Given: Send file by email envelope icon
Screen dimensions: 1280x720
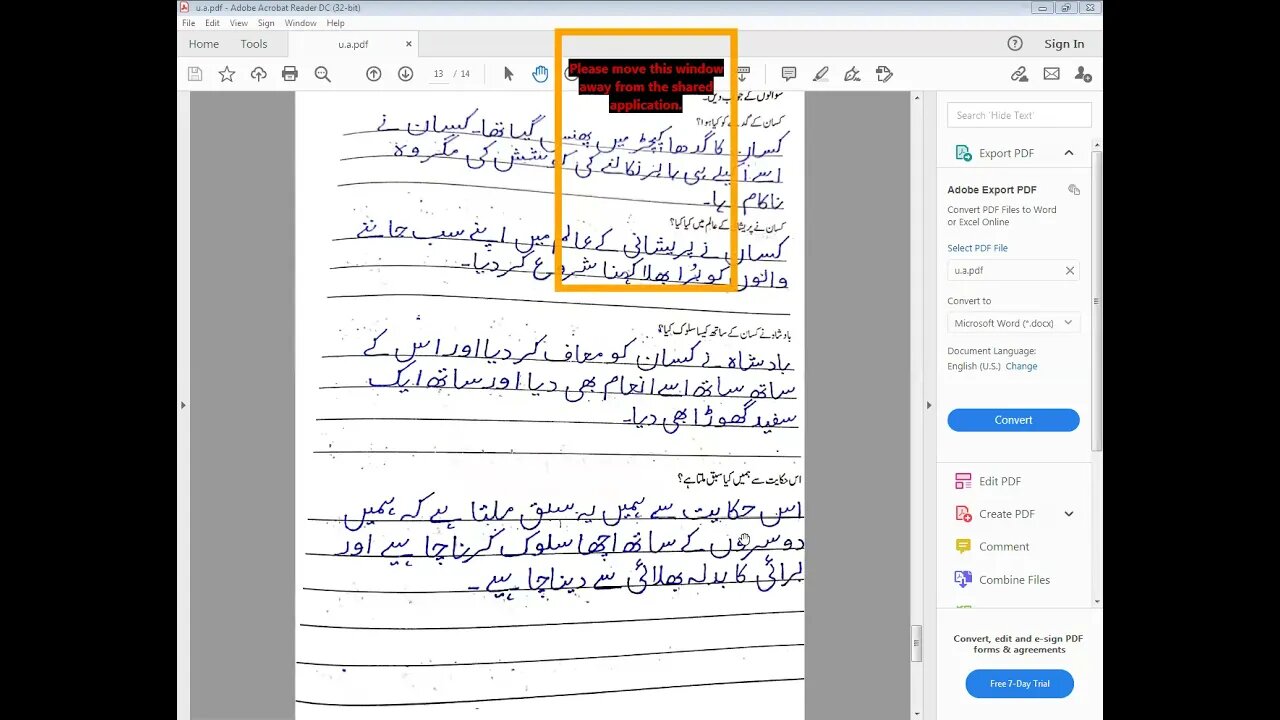Looking at the screenshot, I should tap(1051, 74).
